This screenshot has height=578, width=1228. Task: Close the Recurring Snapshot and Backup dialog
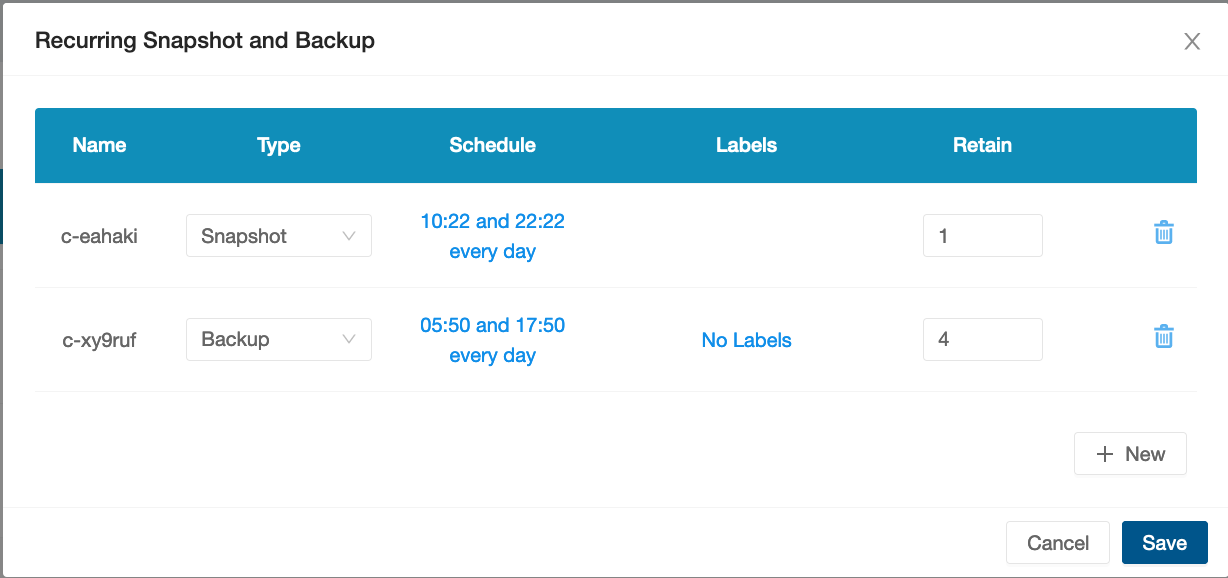coord(1191,41)
